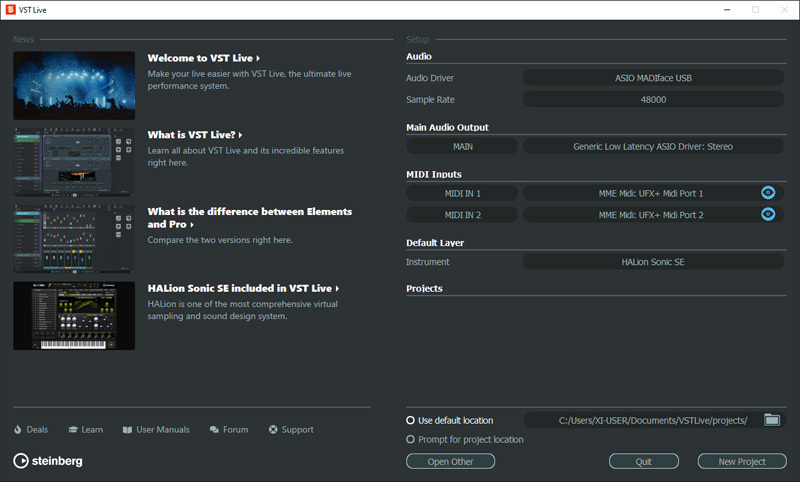This screenshot has width=800, height=482.
Task: Toggle the MIDI IN 1 eye monitor icon
Action: coord(768,193)
